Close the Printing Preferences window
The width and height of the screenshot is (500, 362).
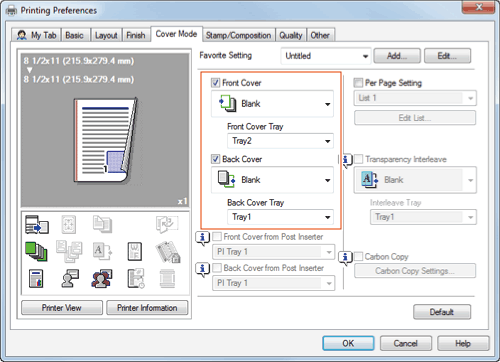click(478, 7)
